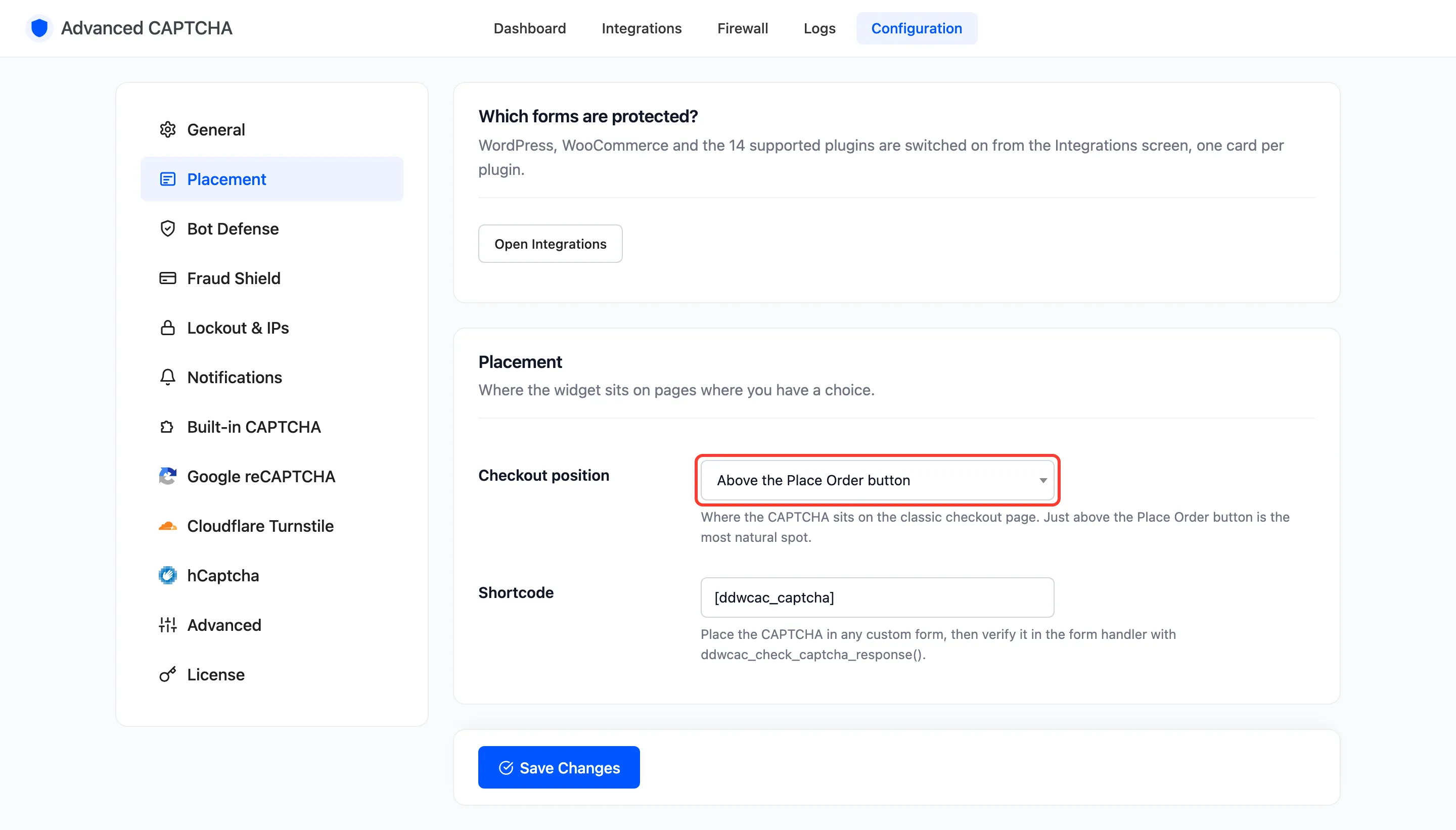Open Google reCAPTCHA settings label
This screenshot has height=830, width=1456.
pos(261,477)
